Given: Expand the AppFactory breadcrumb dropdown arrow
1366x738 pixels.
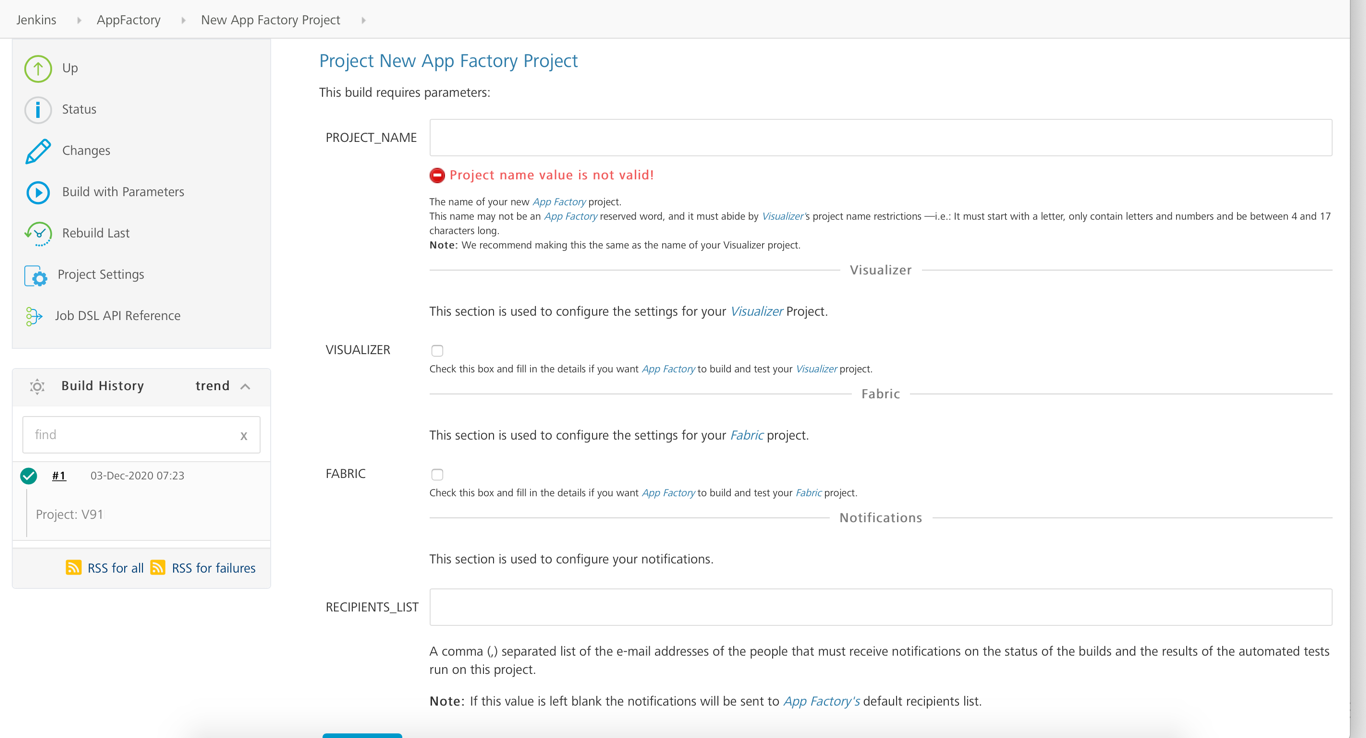Looking at the screenshot, I should point(183,20).
